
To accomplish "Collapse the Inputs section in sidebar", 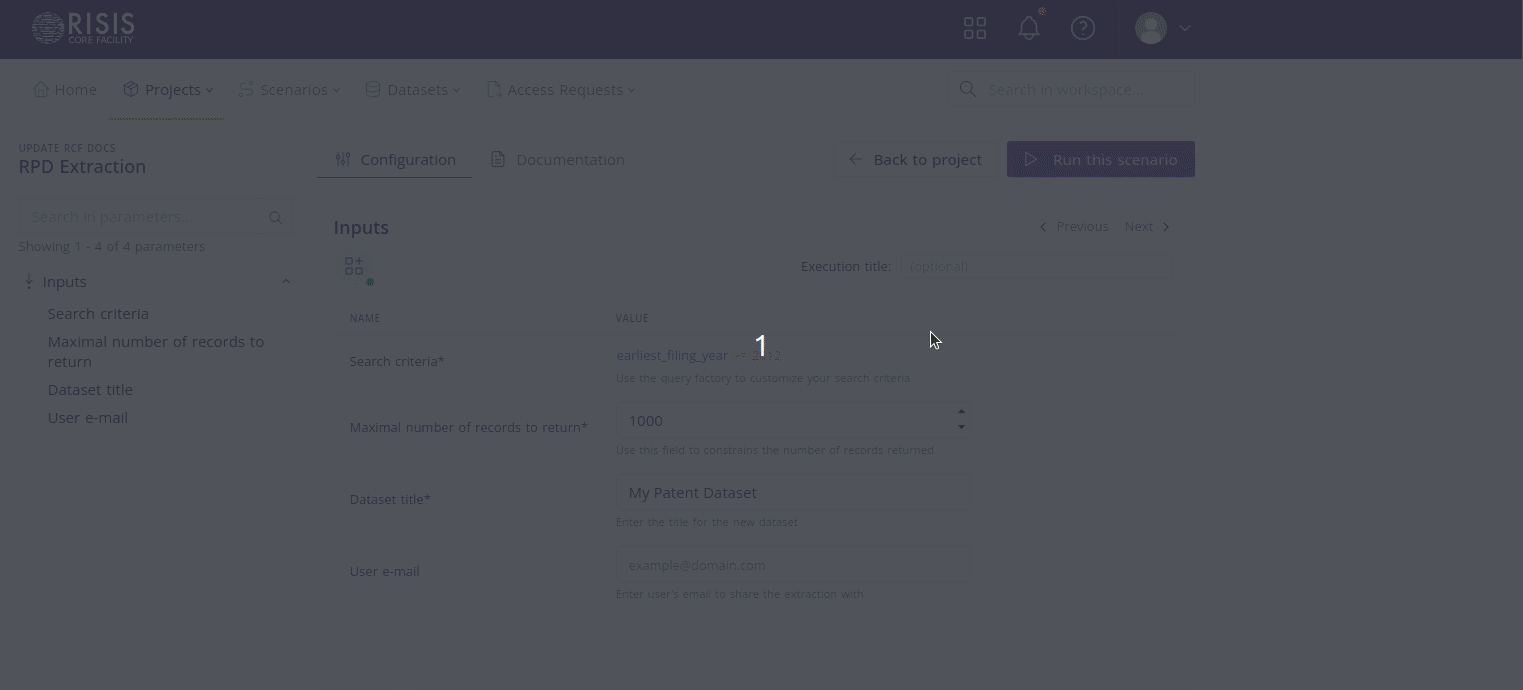I will 285,282.
